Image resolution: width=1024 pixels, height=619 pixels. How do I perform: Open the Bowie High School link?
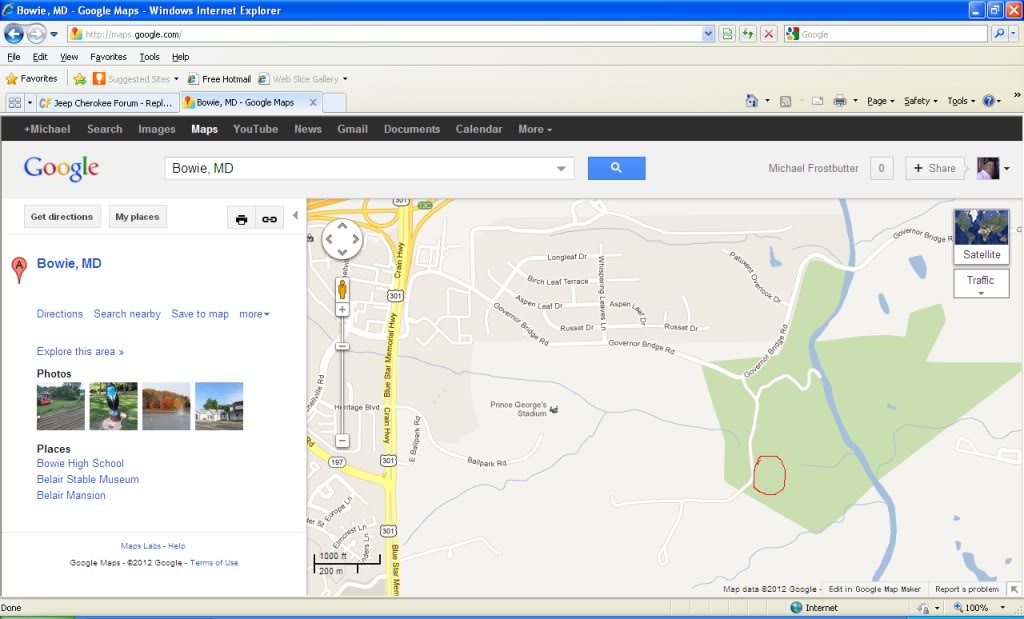click(80, 464)
